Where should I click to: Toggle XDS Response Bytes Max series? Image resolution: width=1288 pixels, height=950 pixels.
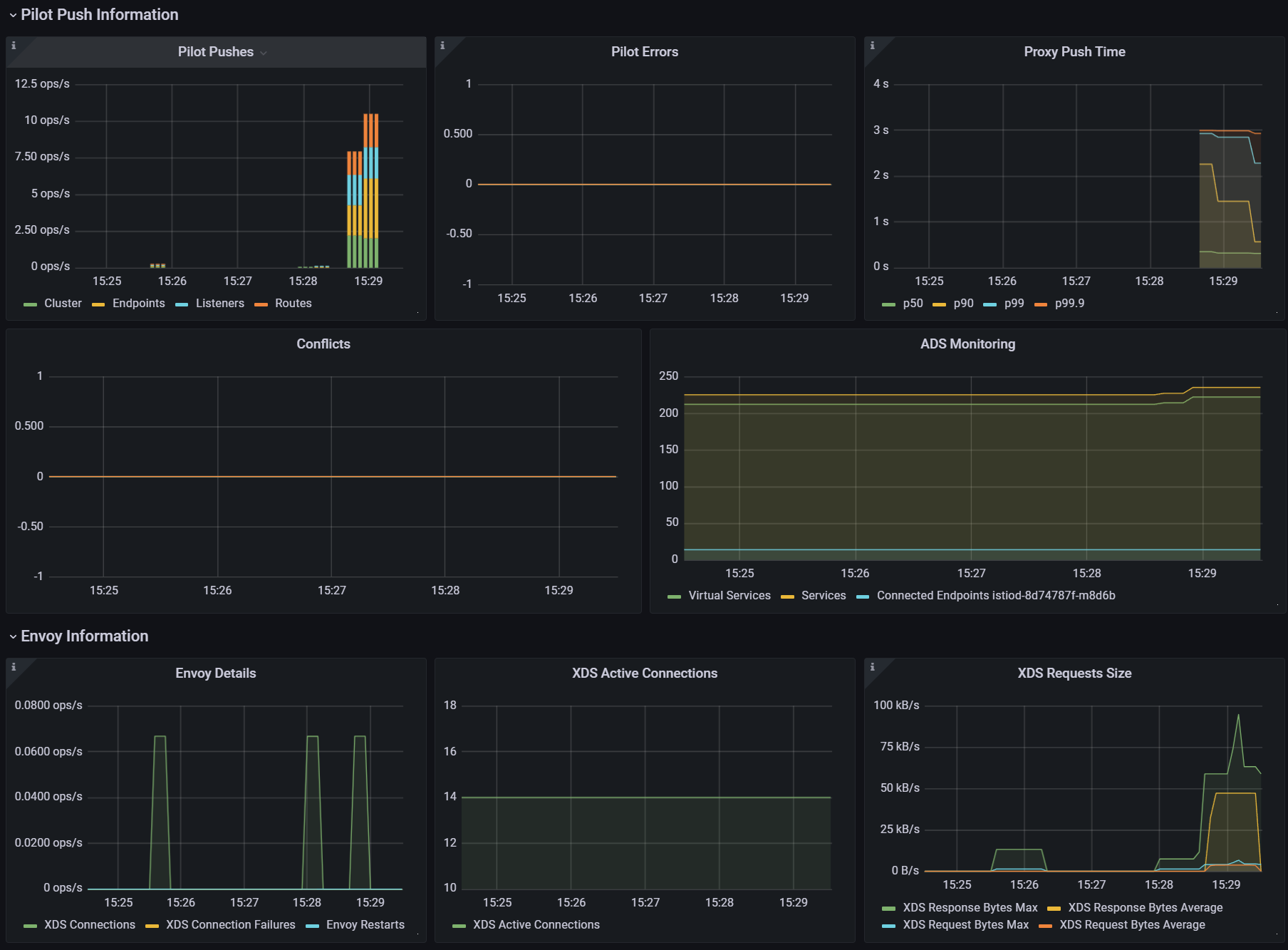970,908
